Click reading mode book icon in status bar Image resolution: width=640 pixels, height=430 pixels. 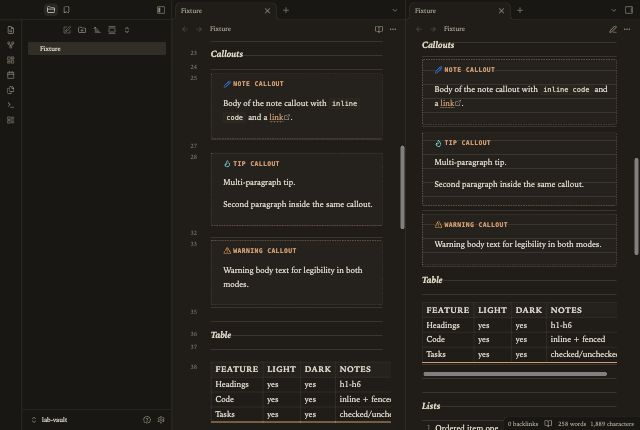click(x=548, y=423)
